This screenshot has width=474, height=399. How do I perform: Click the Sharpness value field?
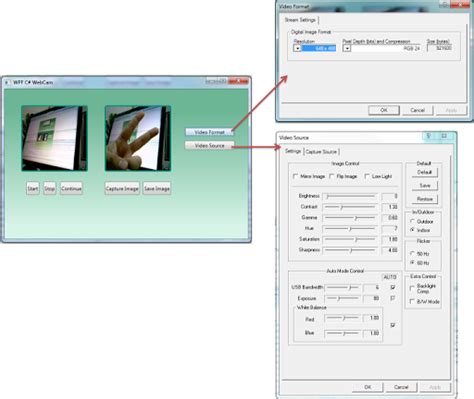coord(390,250)
